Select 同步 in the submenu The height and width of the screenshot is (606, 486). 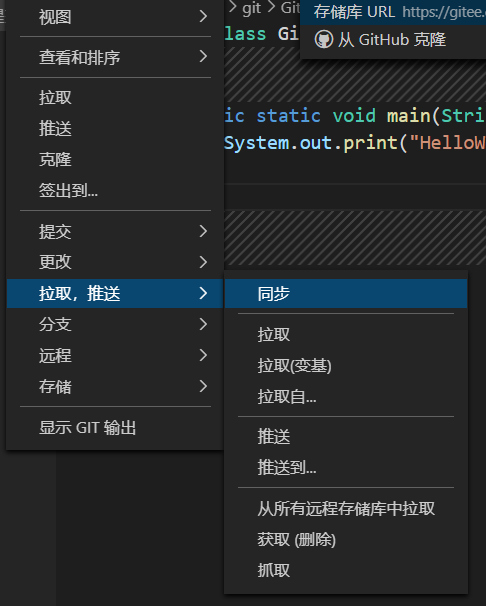pyautogui.click(x=346, y=293)
